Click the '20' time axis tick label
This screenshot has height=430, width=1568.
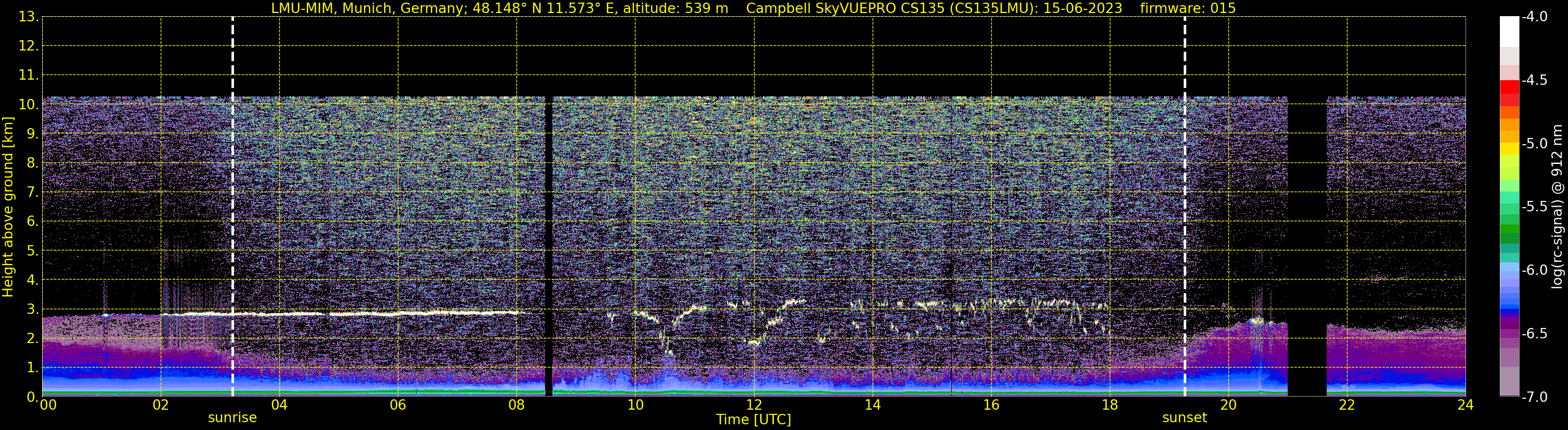coord(1228,405)
